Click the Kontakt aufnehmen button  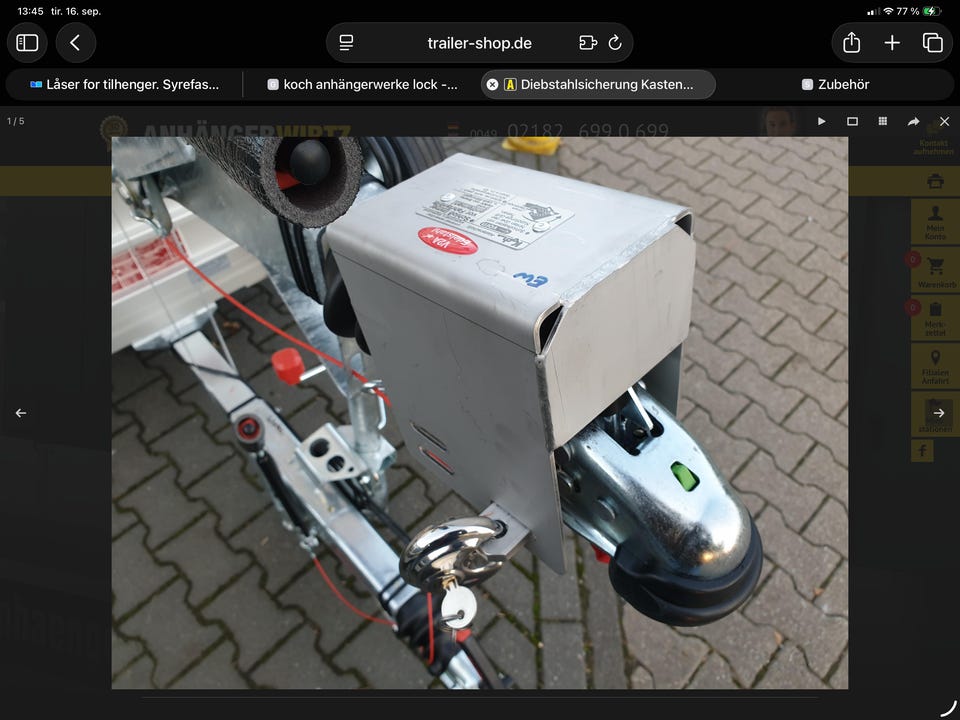[x=934, y=138]
